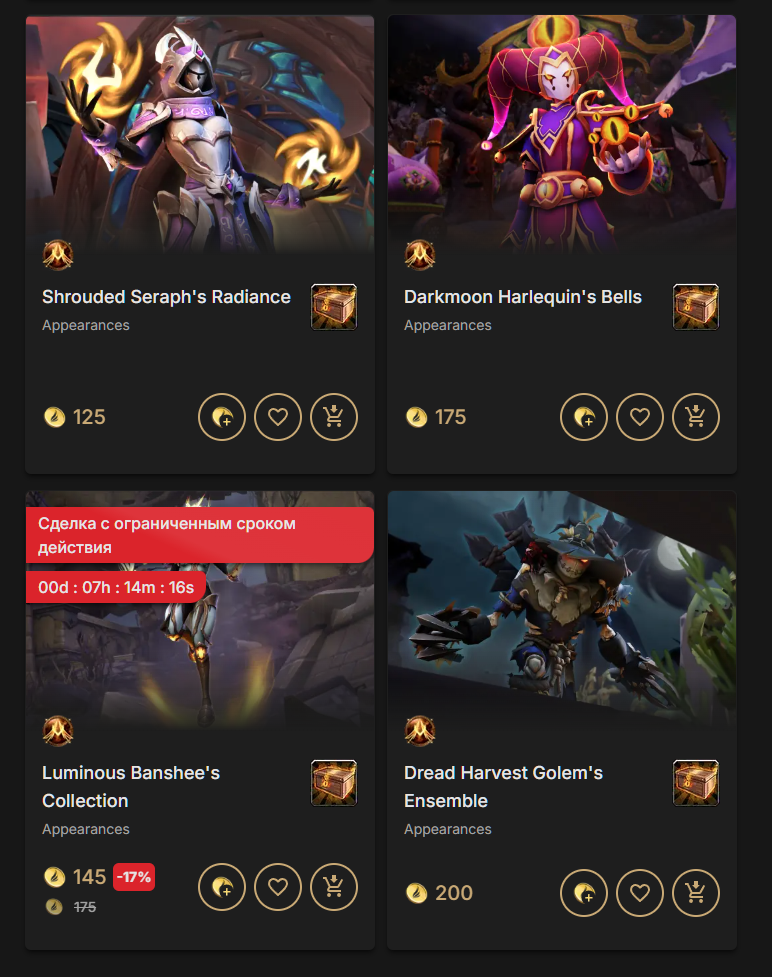View the Dread Harvest Golem scarecrow image

[562, 609]
